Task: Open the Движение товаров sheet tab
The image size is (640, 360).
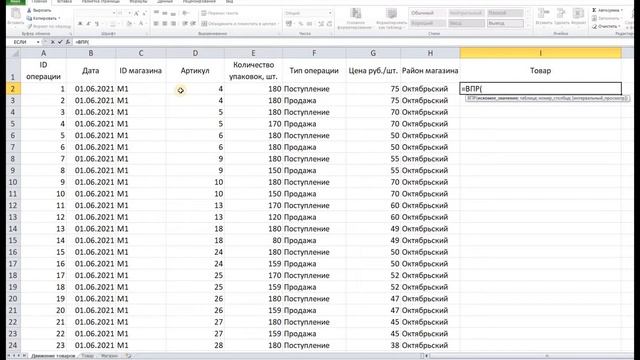Action: [53, 356]
